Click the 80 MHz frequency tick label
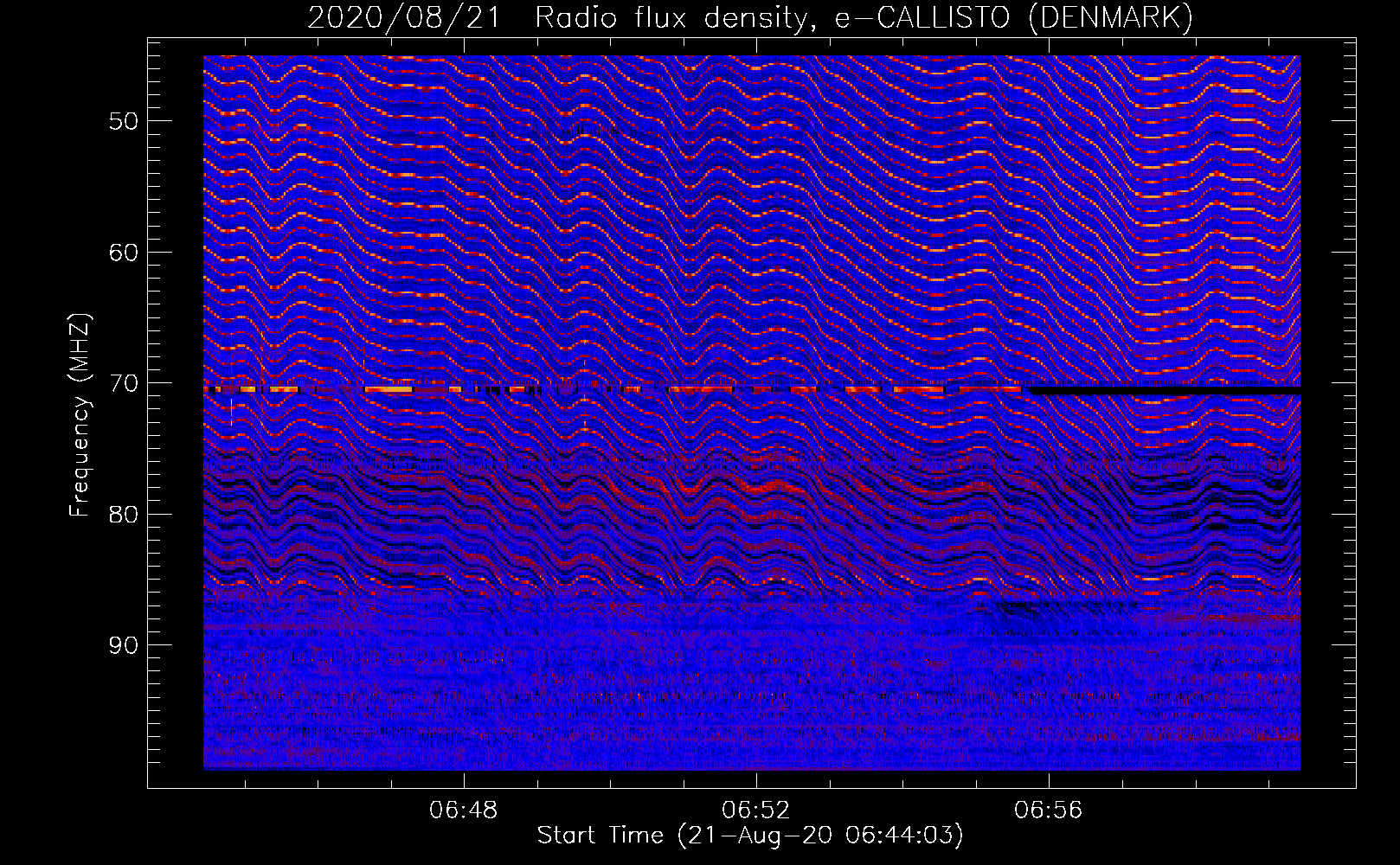This screenshot has width=1400, height=865. click(x=124, y=515)
